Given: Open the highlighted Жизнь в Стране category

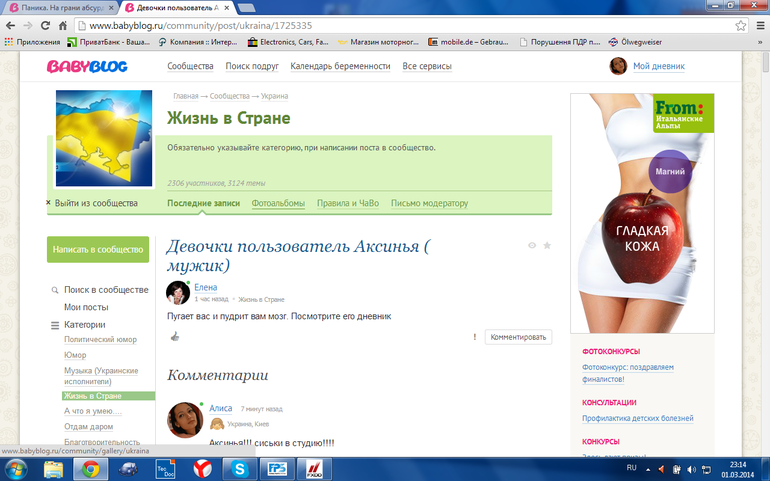Looking at the screenshot, I should point(109,396).
